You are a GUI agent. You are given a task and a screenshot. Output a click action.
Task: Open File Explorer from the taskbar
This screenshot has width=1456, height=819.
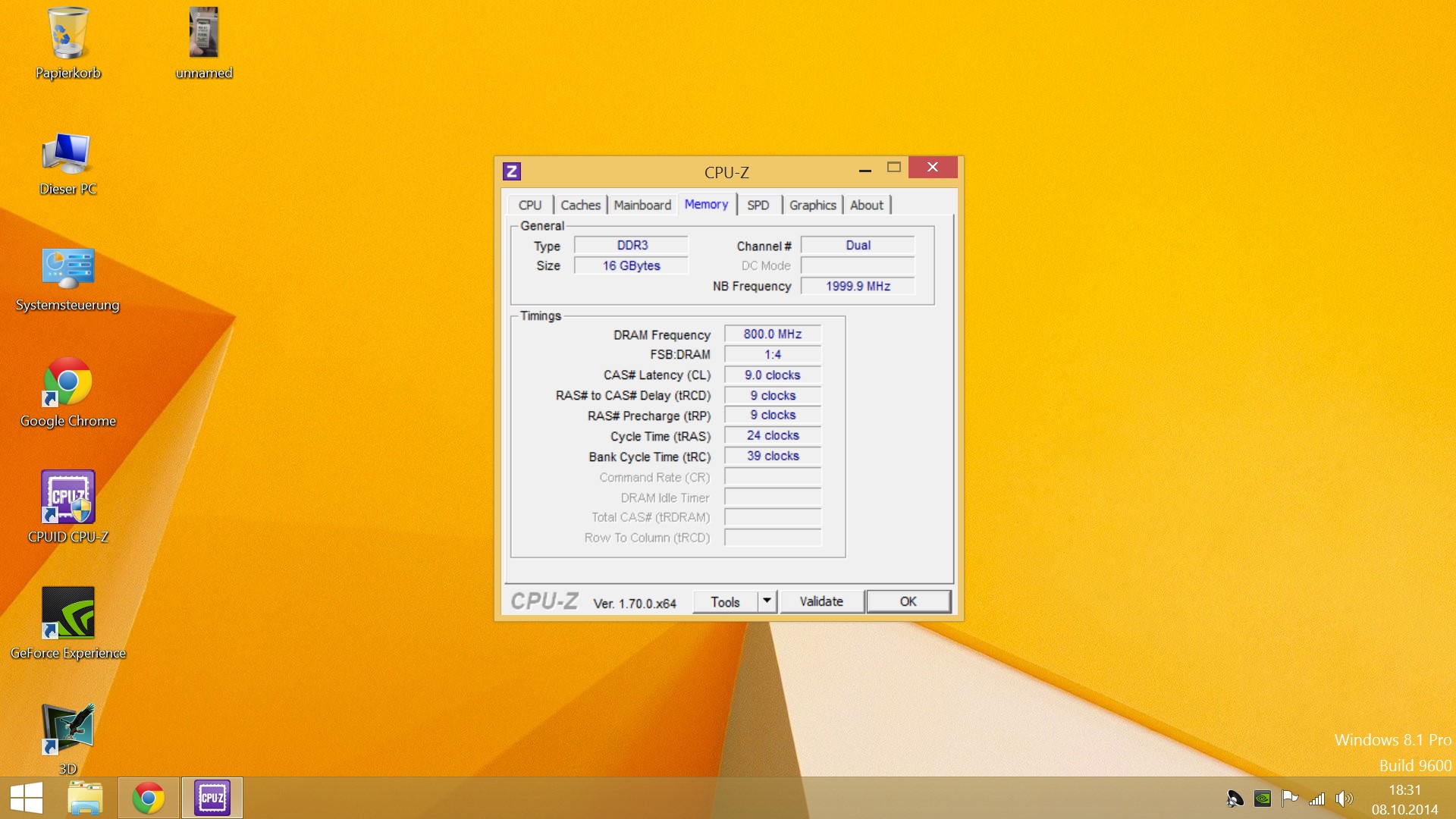point(85,798)
